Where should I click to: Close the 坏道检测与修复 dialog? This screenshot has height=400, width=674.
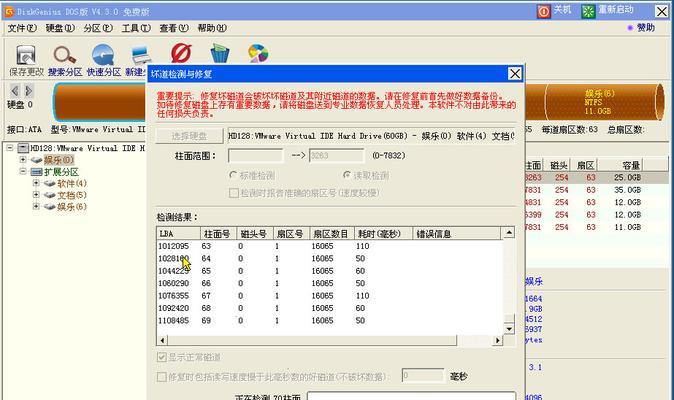click(x=515, y=73)
